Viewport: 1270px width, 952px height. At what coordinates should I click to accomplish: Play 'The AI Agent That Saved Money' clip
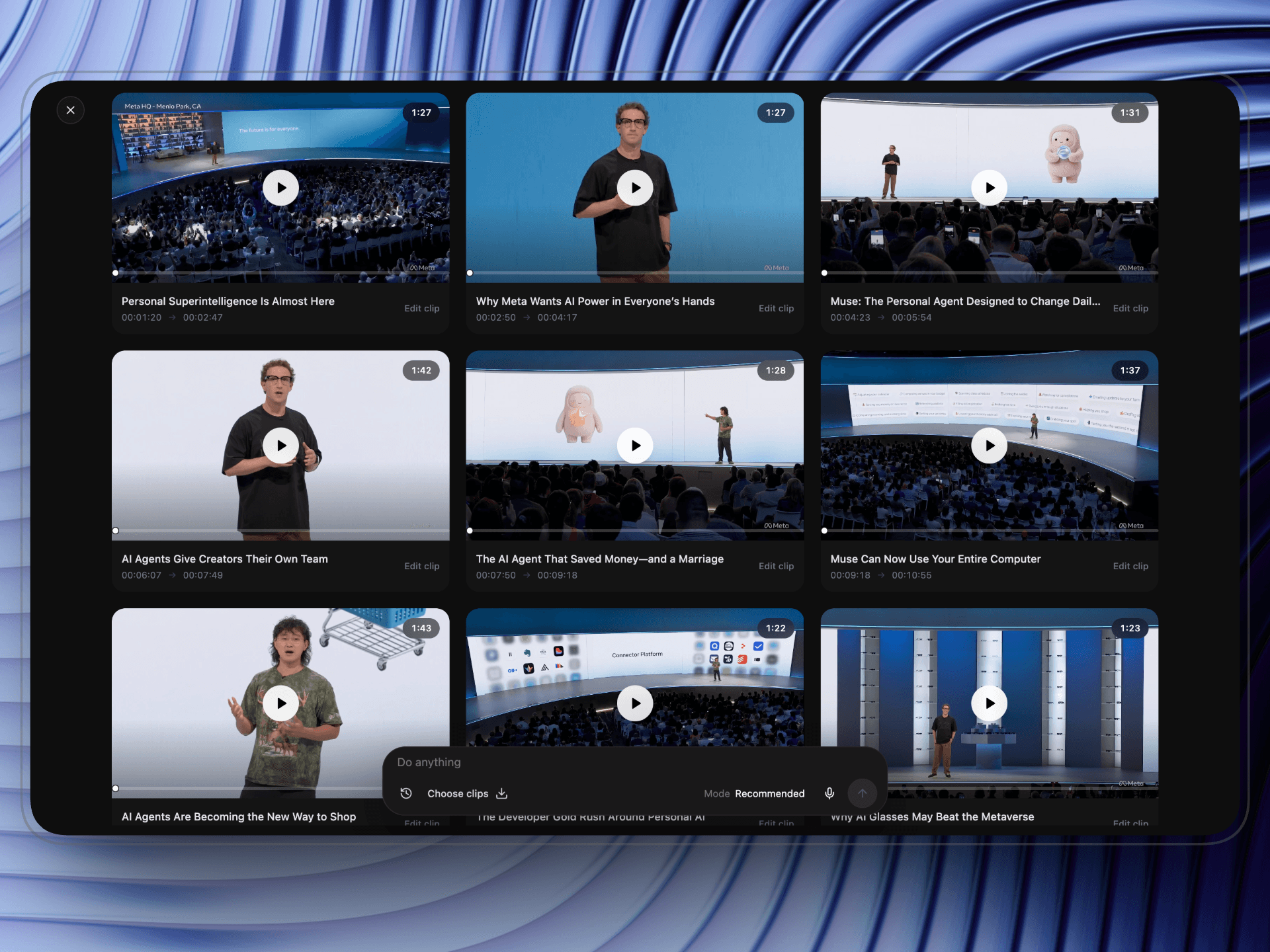[x=635, y=446]
